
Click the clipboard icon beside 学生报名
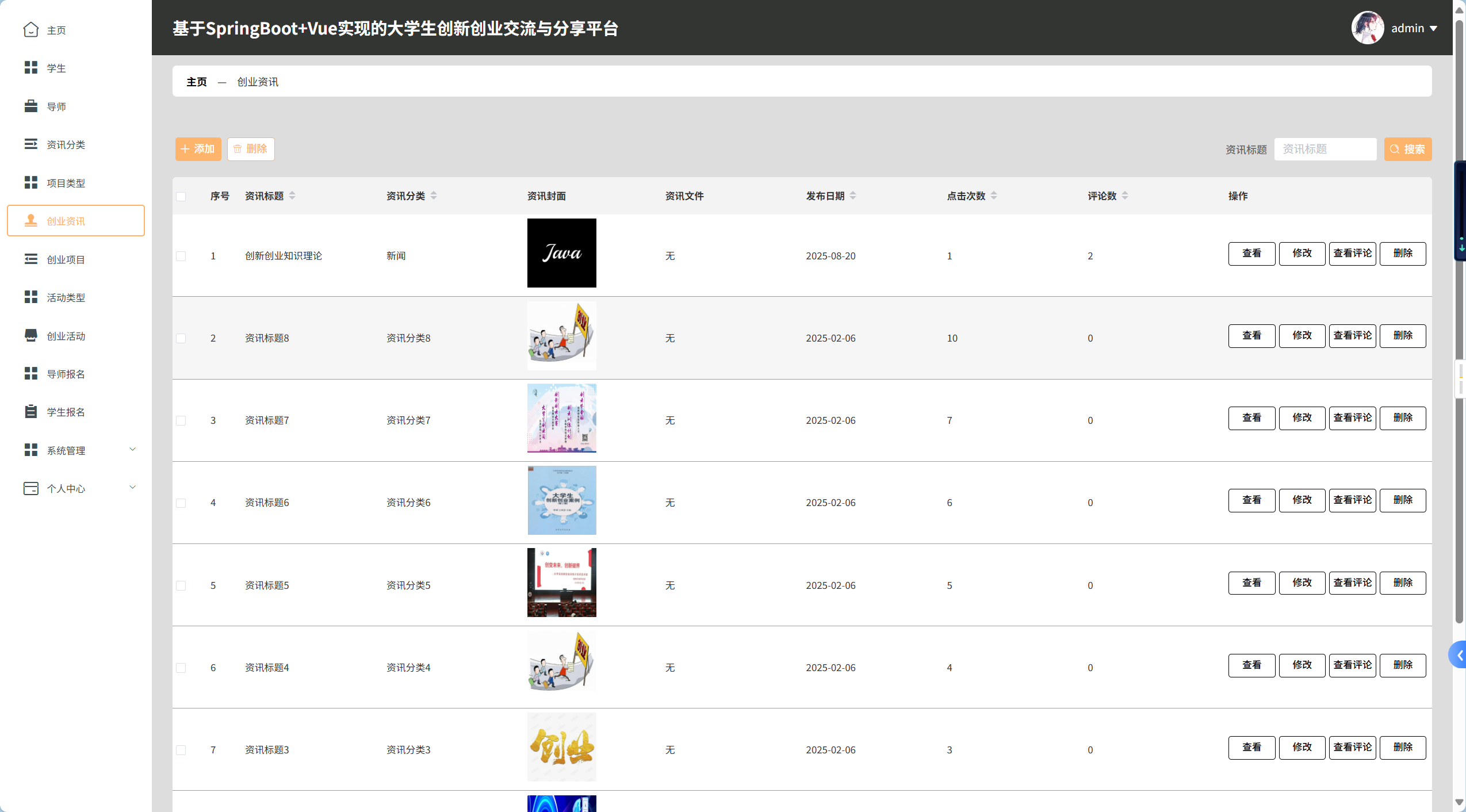pyautogui.click(x=31, y=412)
